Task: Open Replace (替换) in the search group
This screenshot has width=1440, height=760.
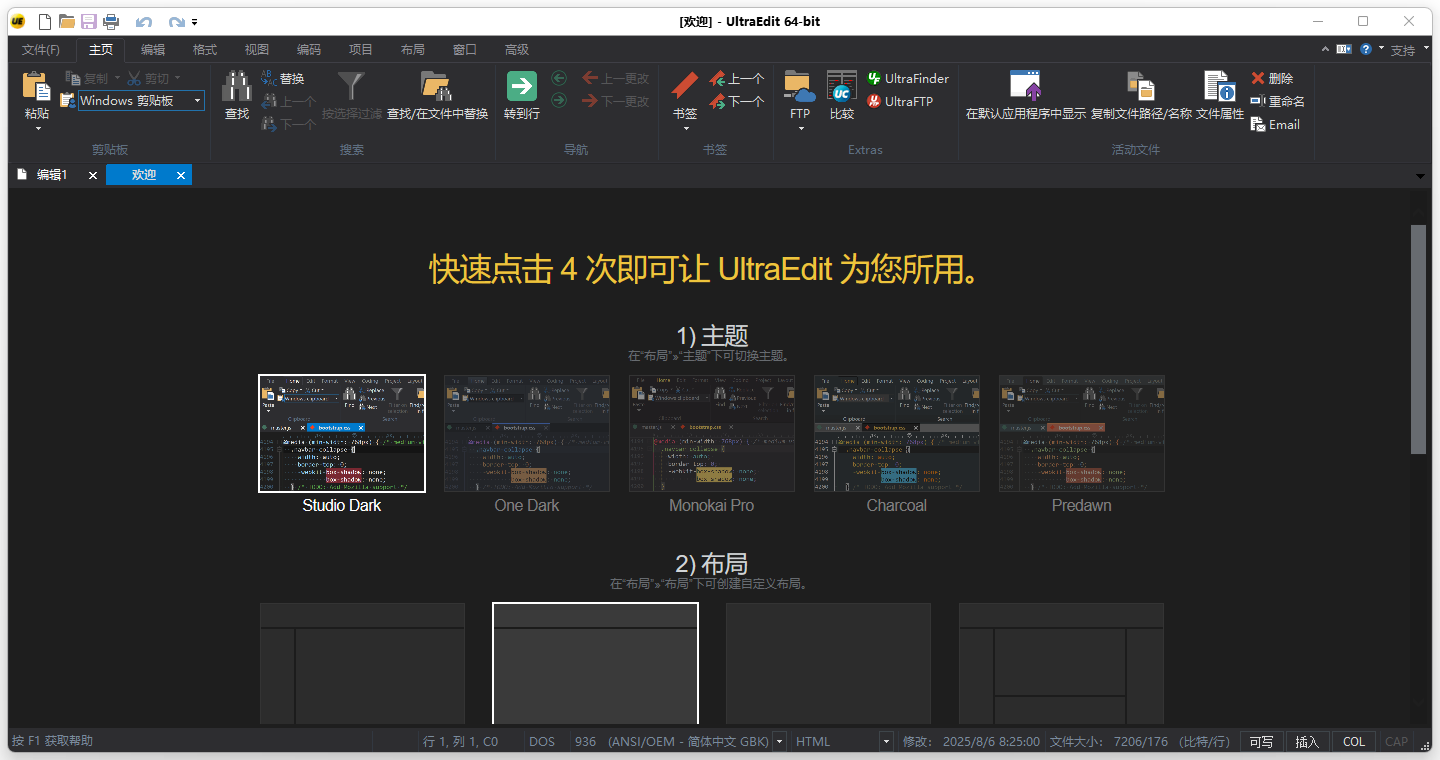Action: coord(283,78)
